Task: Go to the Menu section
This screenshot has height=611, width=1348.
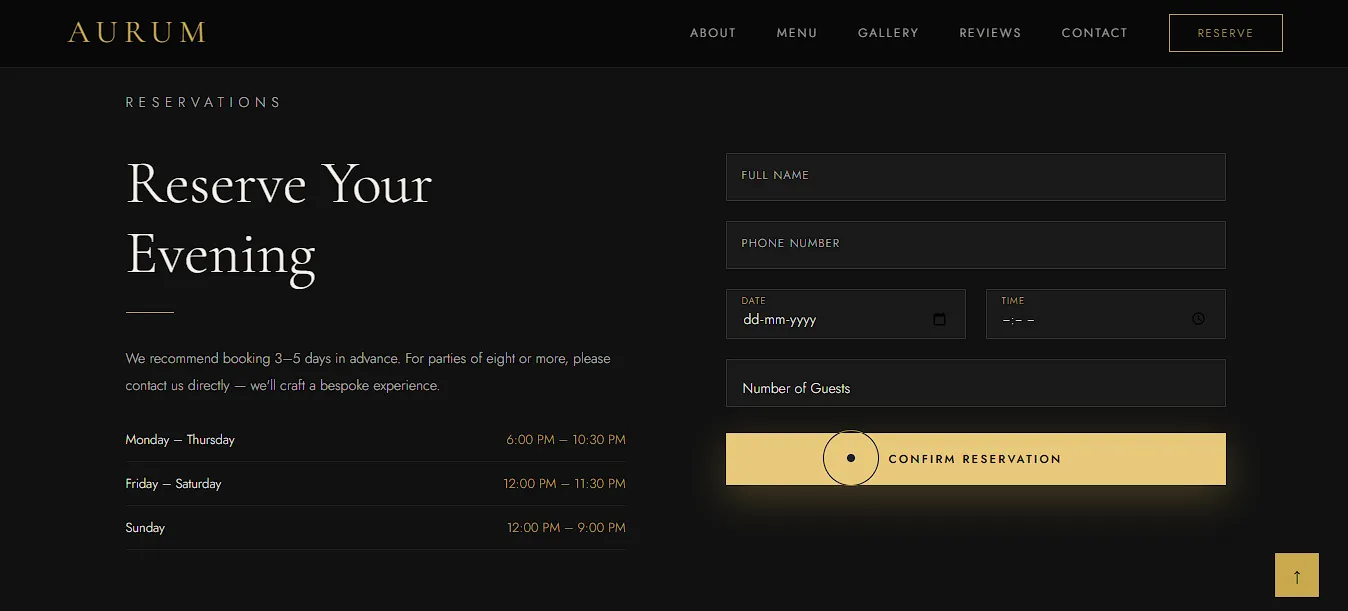Action: tap(797, 33)
